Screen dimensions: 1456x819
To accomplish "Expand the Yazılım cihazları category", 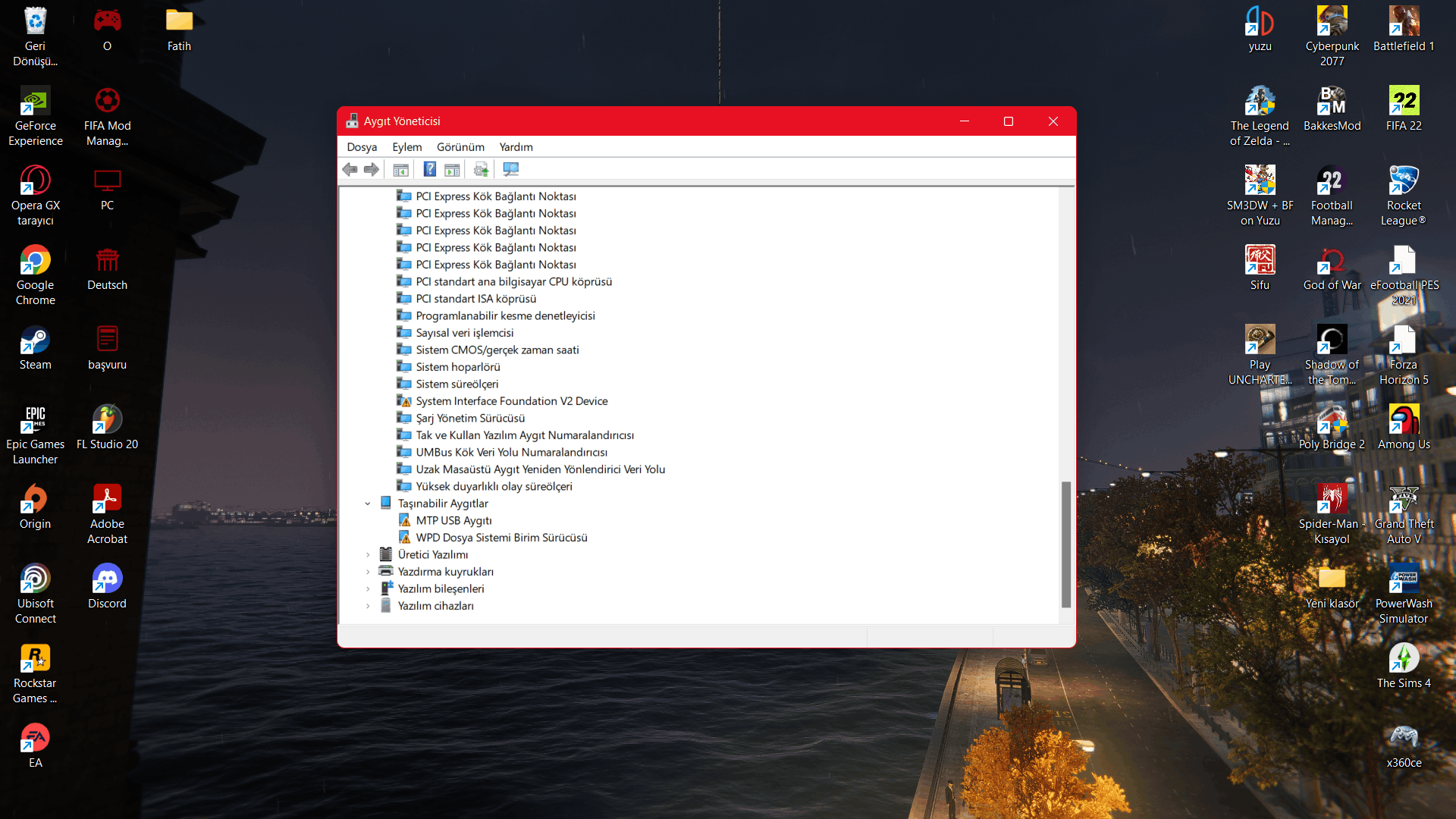I will tap(368, 606).
